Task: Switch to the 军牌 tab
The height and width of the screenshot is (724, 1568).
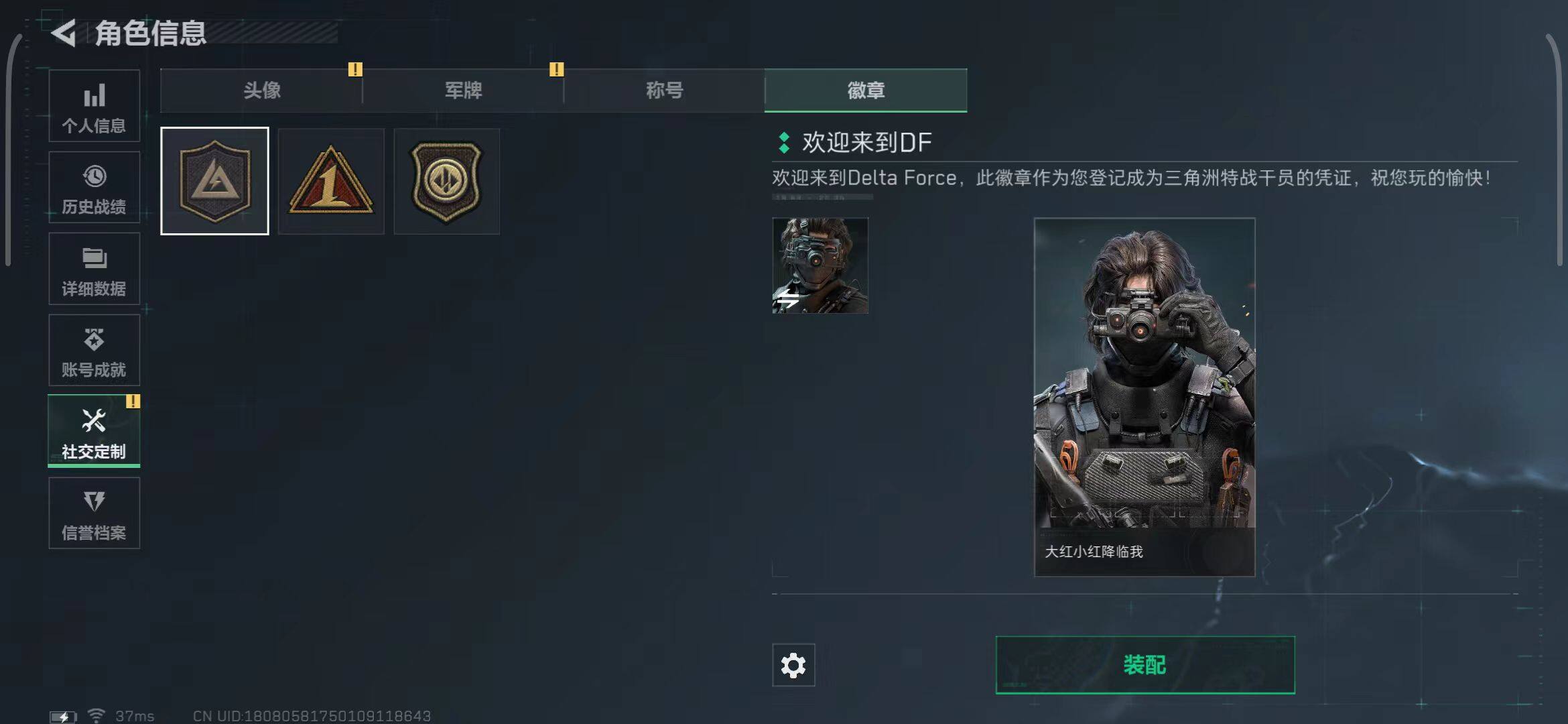Action: [x=463, y=90]
